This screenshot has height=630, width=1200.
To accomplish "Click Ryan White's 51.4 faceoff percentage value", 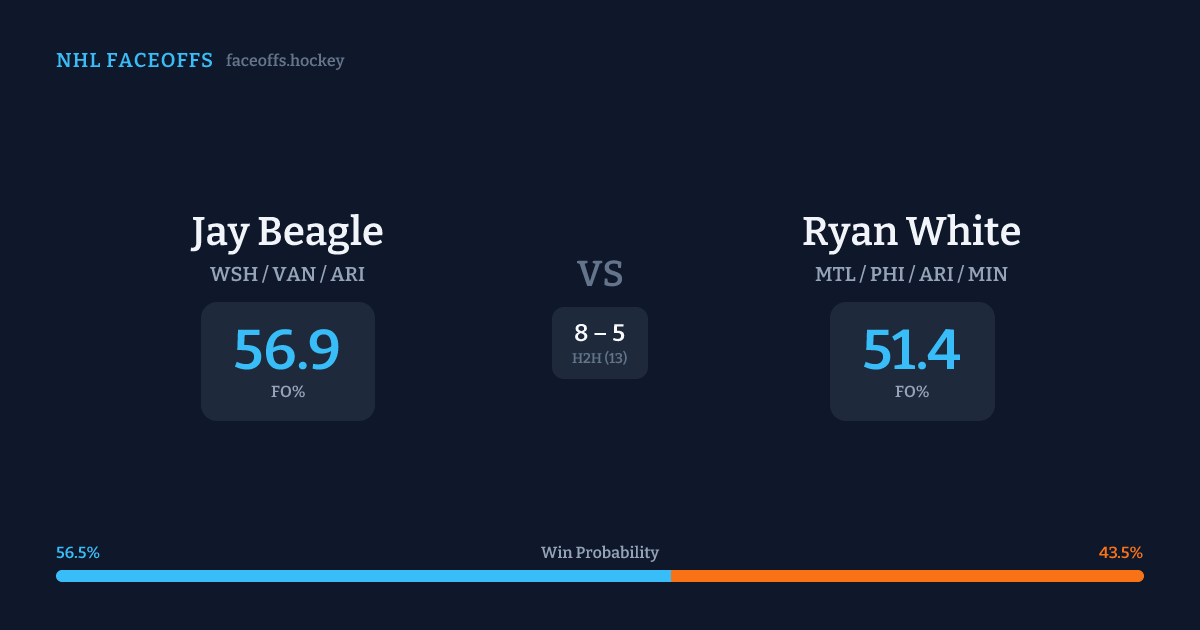I will click(x=911, y=350).
